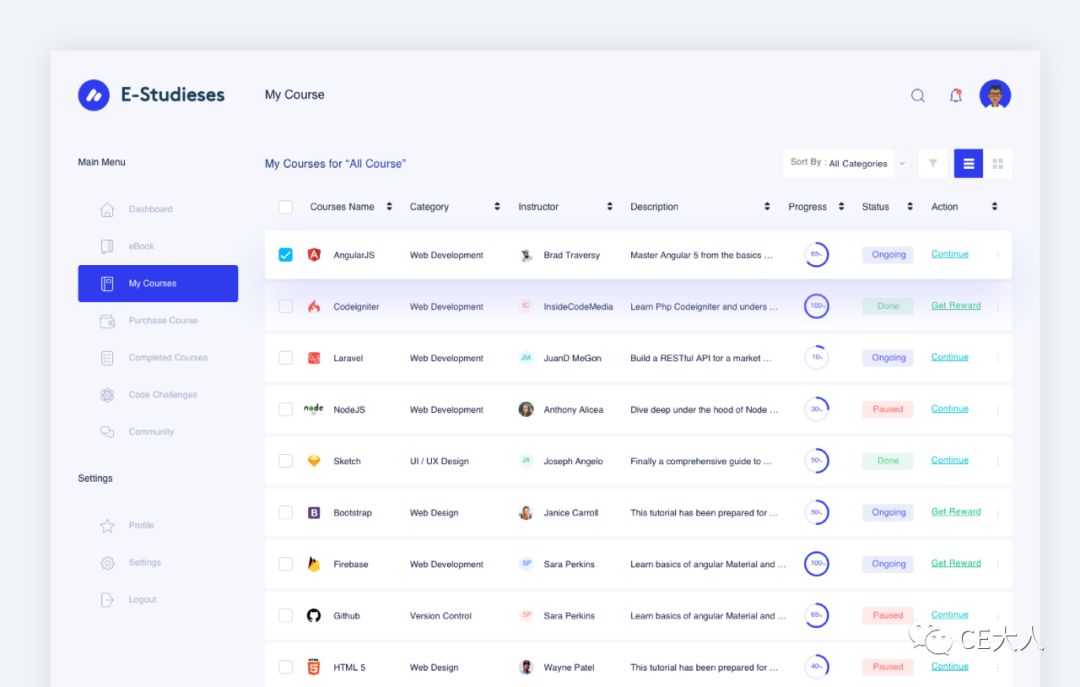Viewport: 1080px width, 687px height.
Task: Click the NodeJS logo icon
Action: tap(313, 409)
